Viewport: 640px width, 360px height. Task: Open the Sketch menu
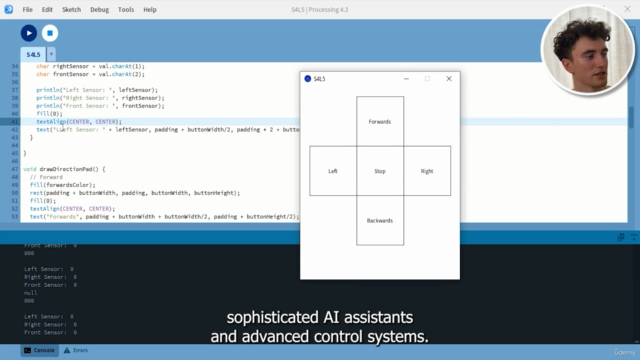71,9
